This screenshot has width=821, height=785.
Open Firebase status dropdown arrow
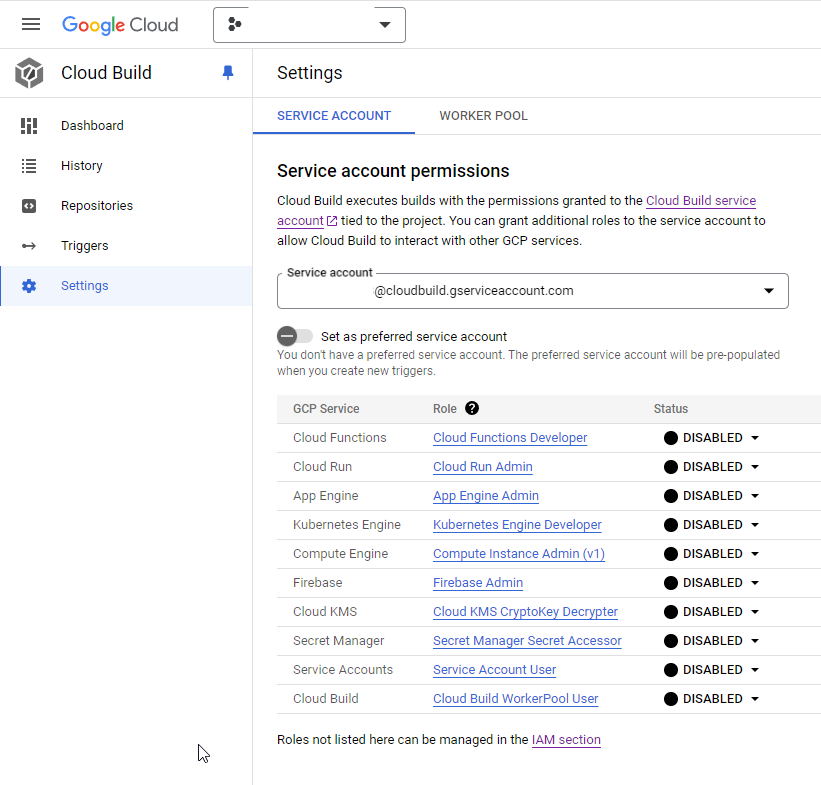755,583
